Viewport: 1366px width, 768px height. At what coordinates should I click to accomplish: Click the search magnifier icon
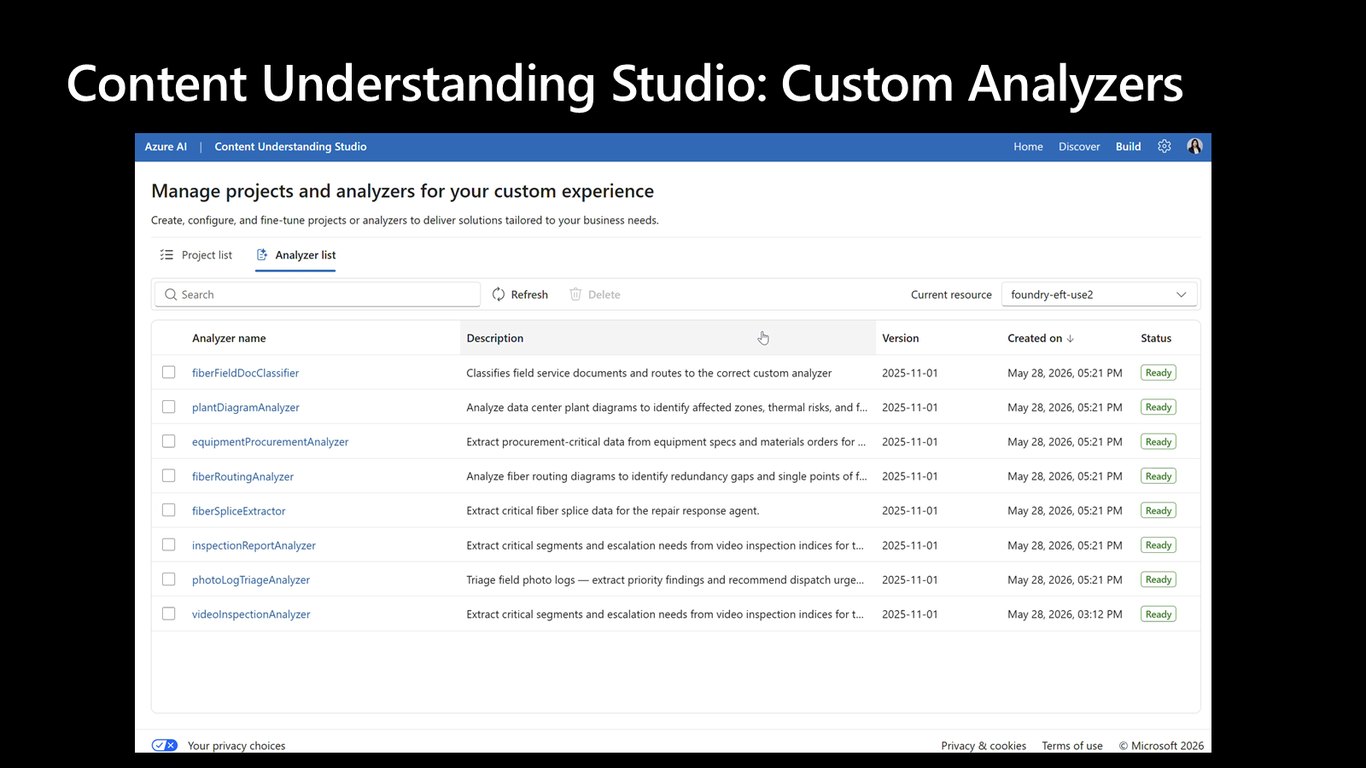pyautogui.click(x=171, y=294)
